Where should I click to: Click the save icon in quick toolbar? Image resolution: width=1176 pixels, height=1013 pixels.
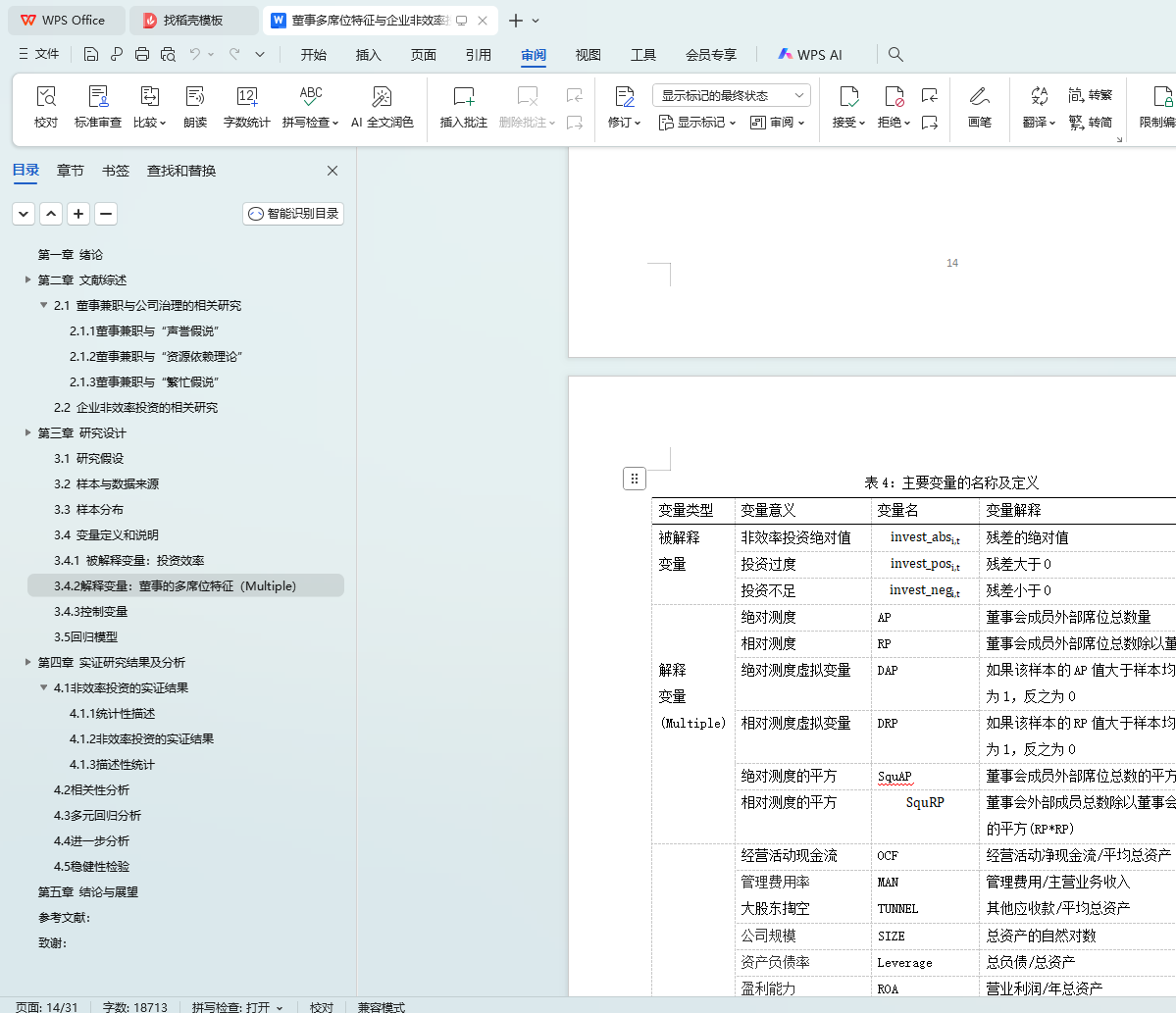(91, 54)
